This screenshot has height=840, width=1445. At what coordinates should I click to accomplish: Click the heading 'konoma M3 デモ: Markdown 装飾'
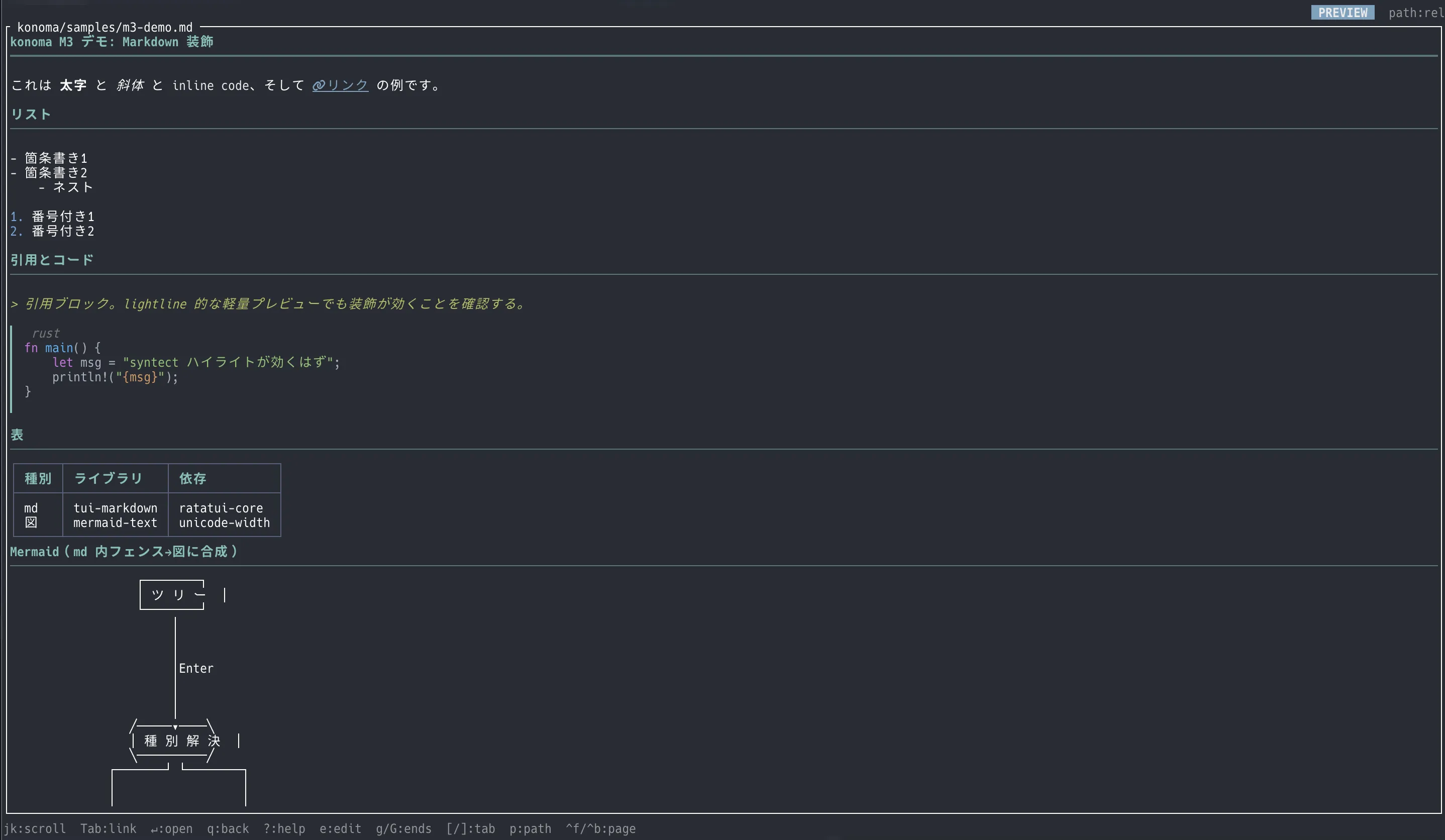[x=112, y=42]
